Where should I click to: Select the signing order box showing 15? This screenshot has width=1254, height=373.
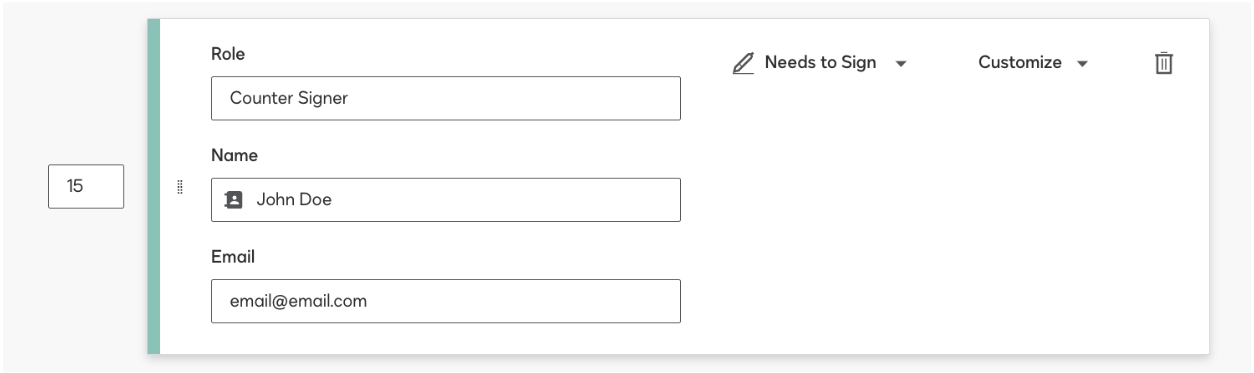86,187
